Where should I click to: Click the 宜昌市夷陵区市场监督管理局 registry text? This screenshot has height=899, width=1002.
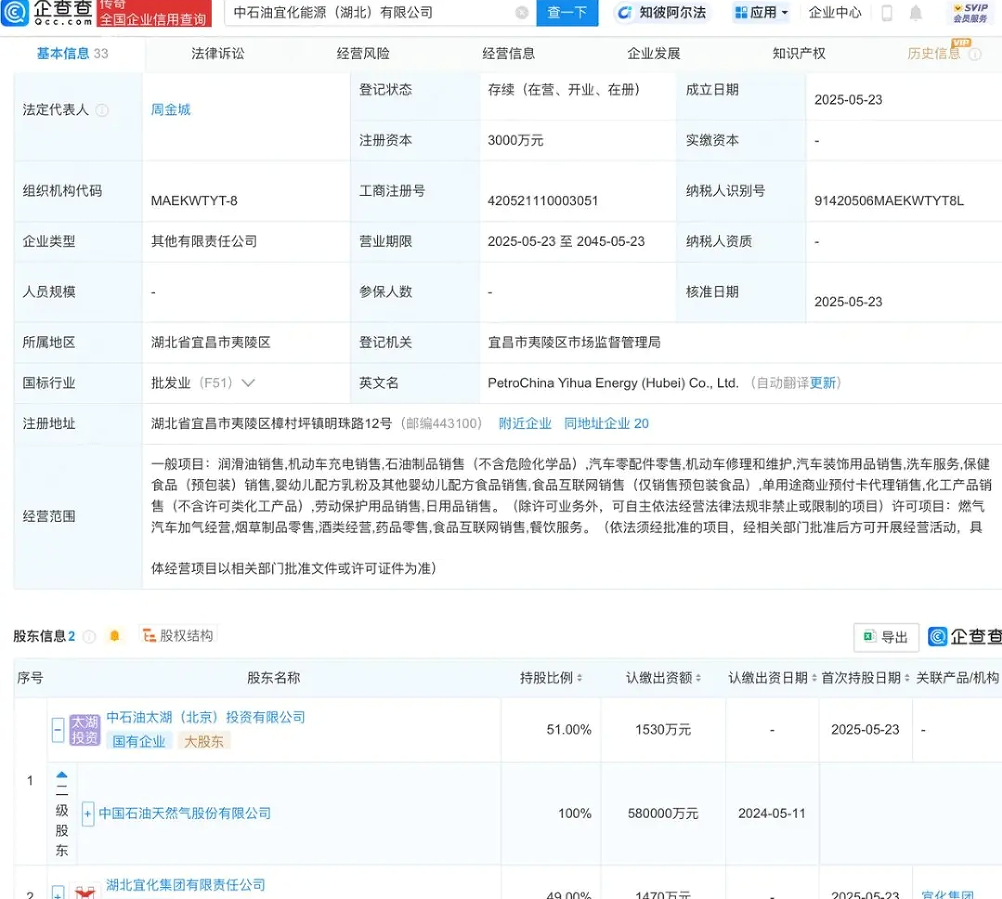[x=574, y=342]
